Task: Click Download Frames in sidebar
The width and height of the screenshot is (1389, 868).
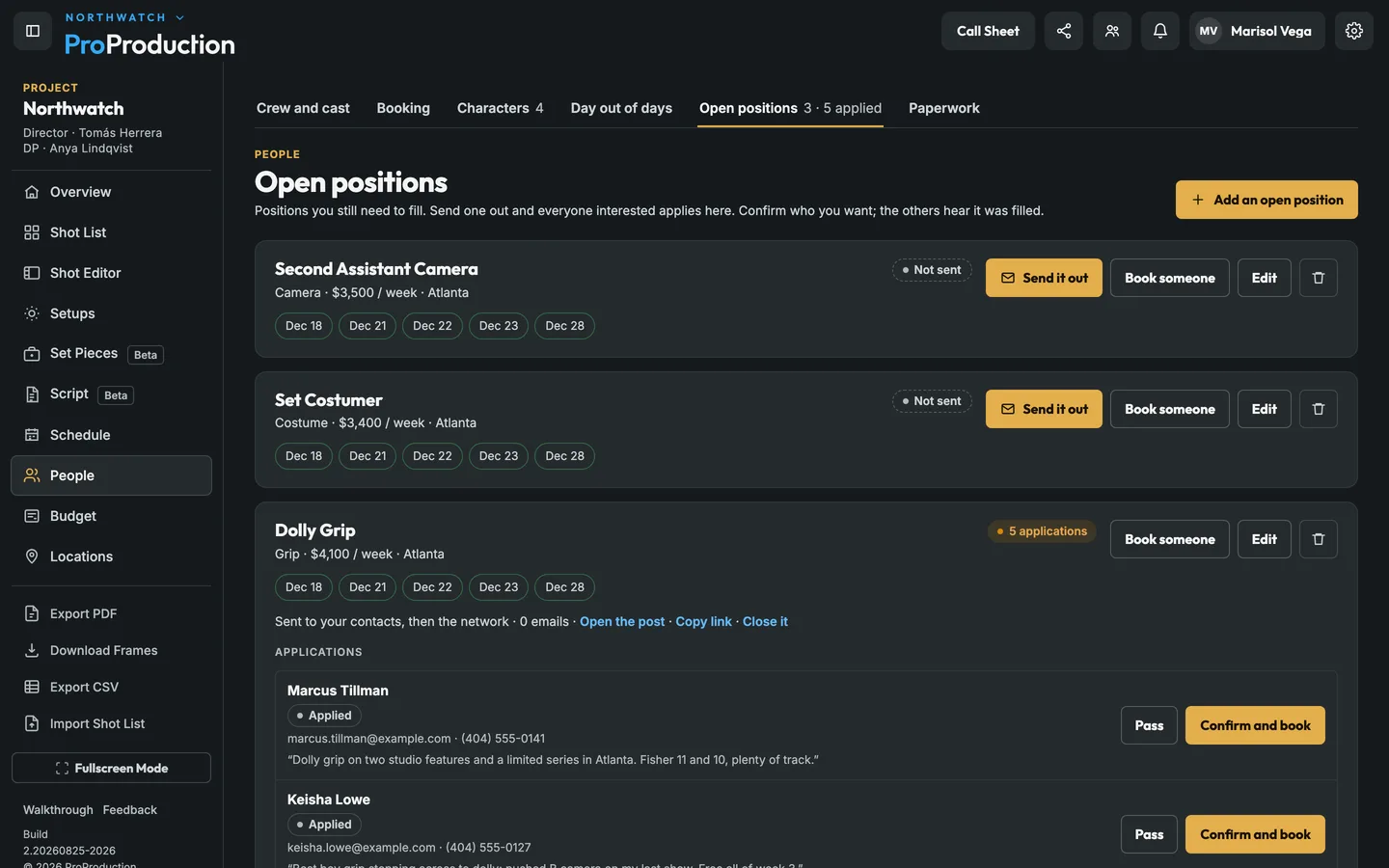Action: [111, 650]
